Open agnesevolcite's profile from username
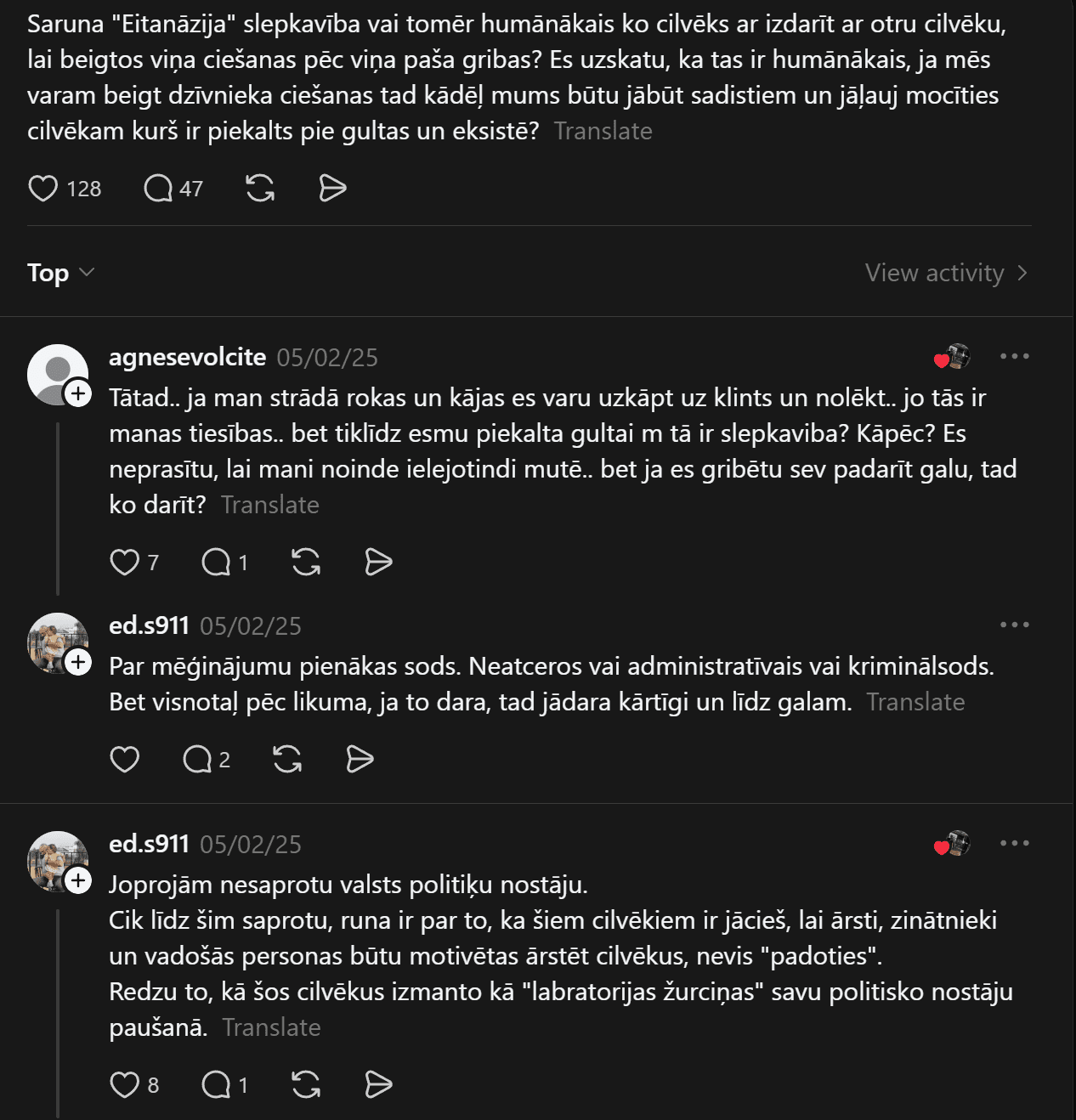The image size is (1076, 1120). coord(187,357)
